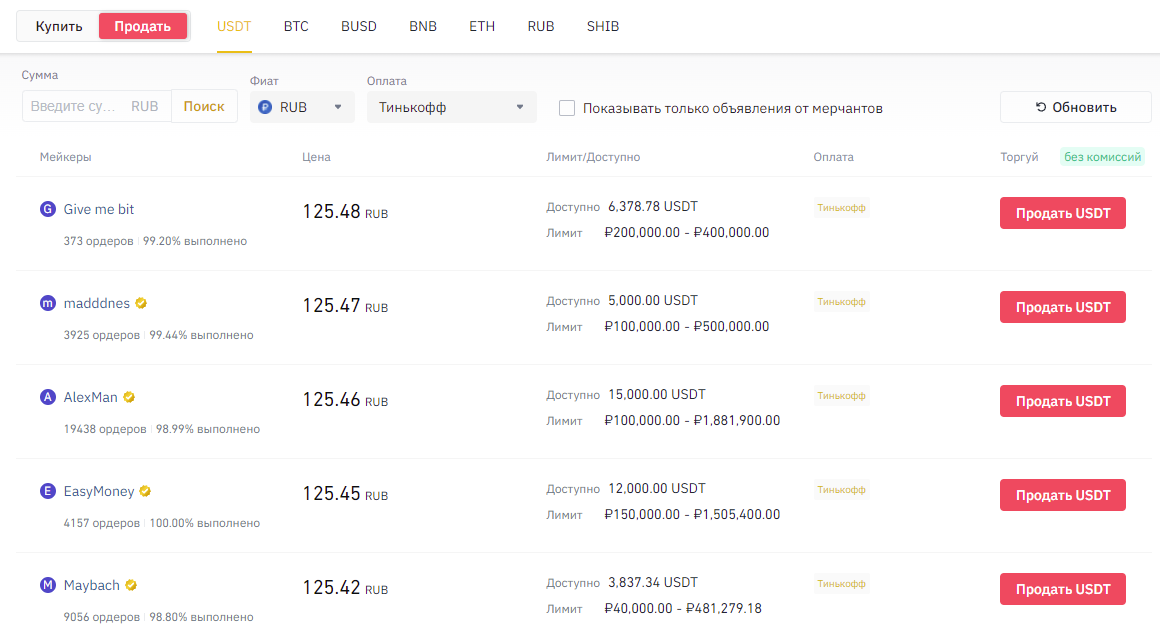
Task: Select the AlexMan avatar icon
Action: (47, 396)
